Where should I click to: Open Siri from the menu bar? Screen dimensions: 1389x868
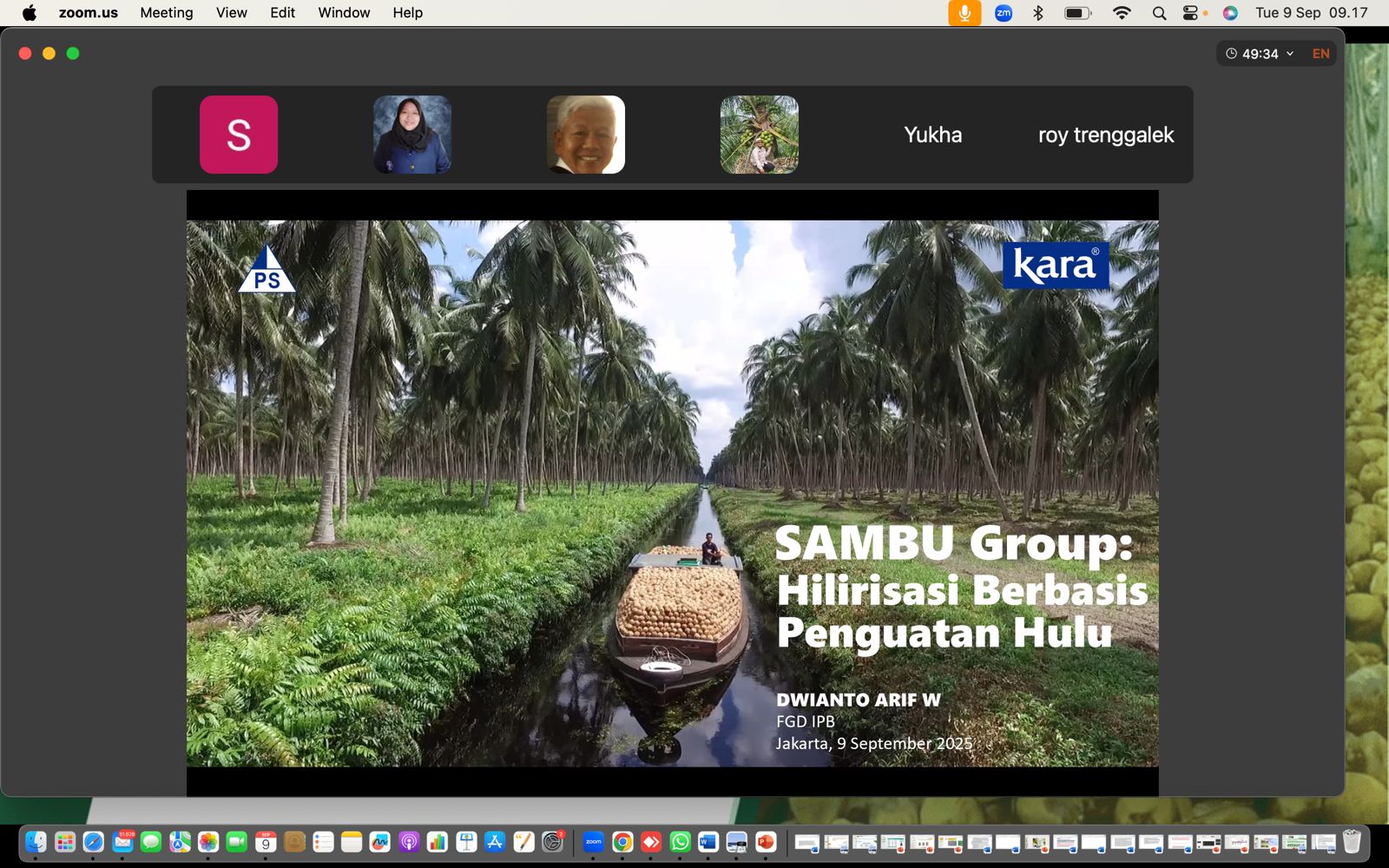pos(1230,13)
